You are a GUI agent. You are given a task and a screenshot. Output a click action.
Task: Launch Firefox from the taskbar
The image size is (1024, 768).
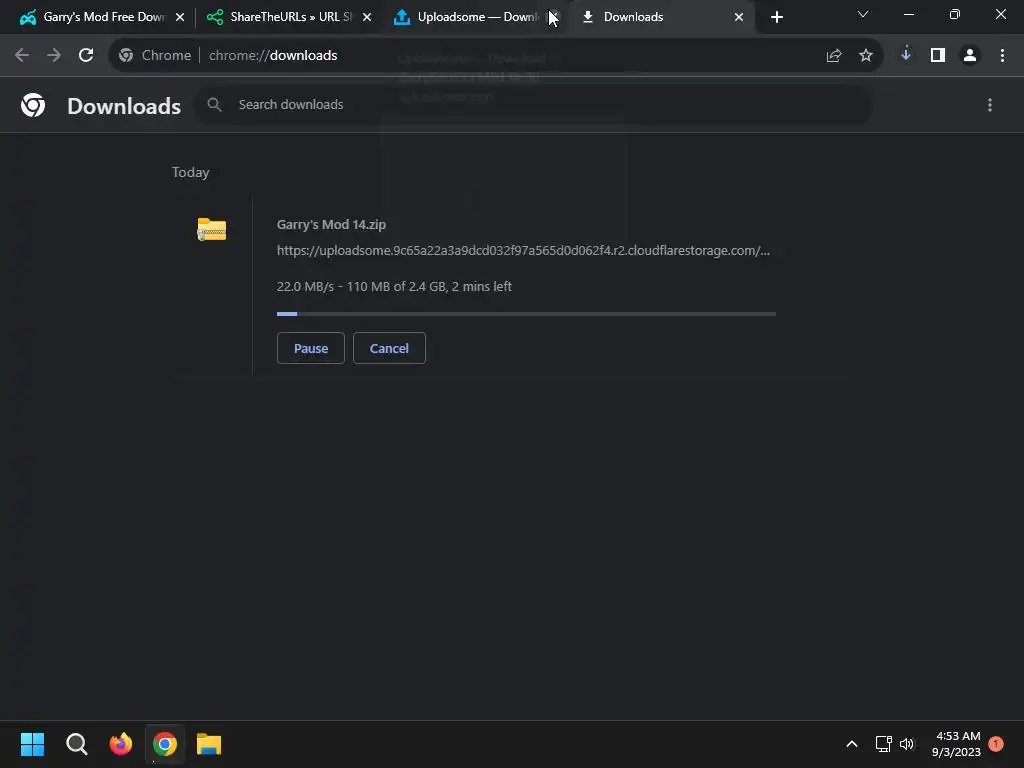(x=121, y=744)
